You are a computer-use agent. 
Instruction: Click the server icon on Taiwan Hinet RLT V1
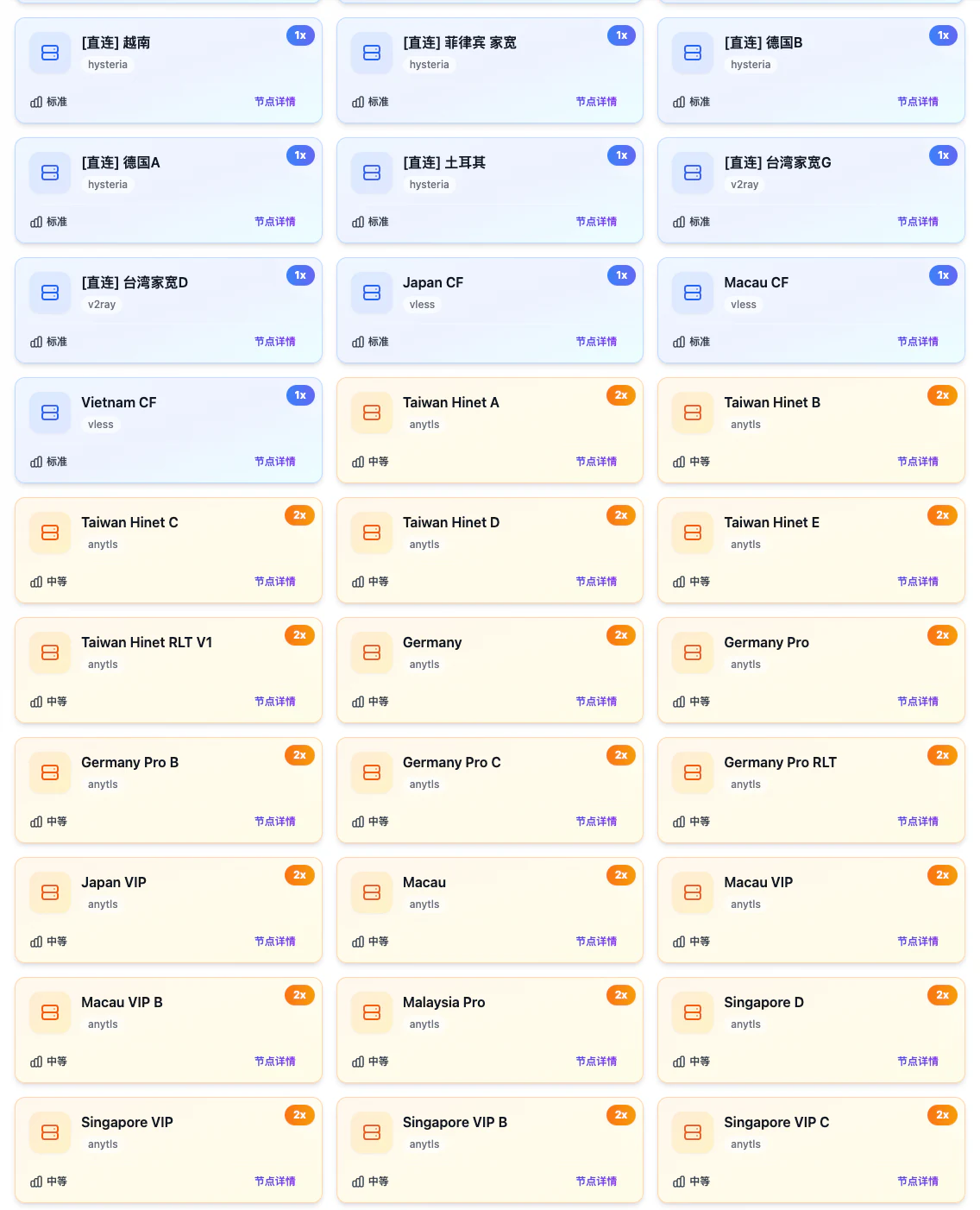click(50, 652)
